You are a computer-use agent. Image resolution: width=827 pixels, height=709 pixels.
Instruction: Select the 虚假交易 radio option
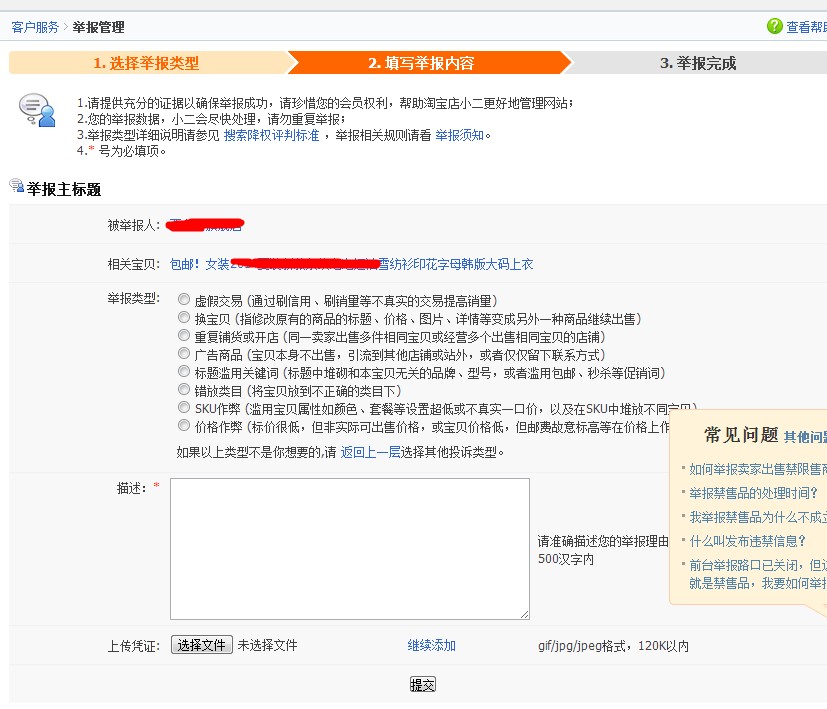coord(184,299)
